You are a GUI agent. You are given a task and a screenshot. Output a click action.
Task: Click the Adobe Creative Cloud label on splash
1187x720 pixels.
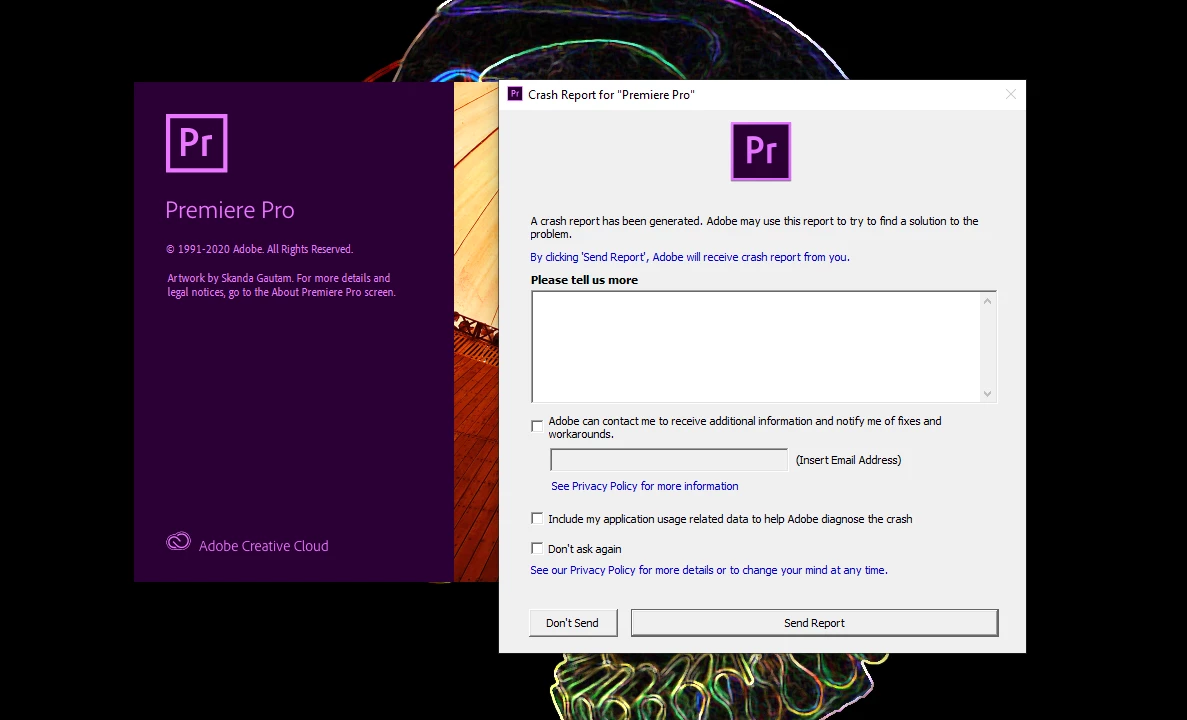(263, 546)
